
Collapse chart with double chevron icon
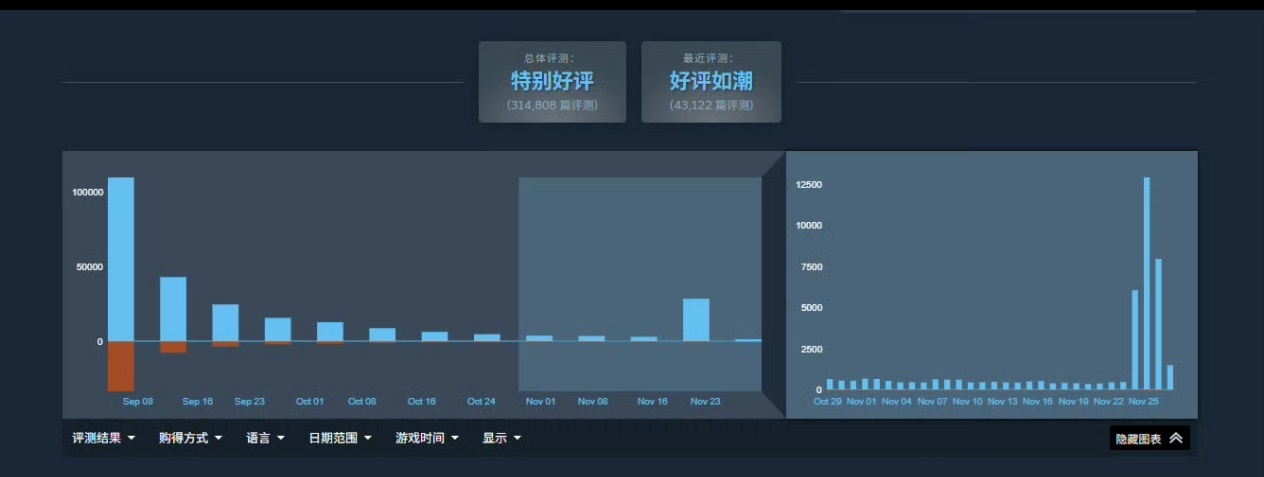click(1176, 438)
